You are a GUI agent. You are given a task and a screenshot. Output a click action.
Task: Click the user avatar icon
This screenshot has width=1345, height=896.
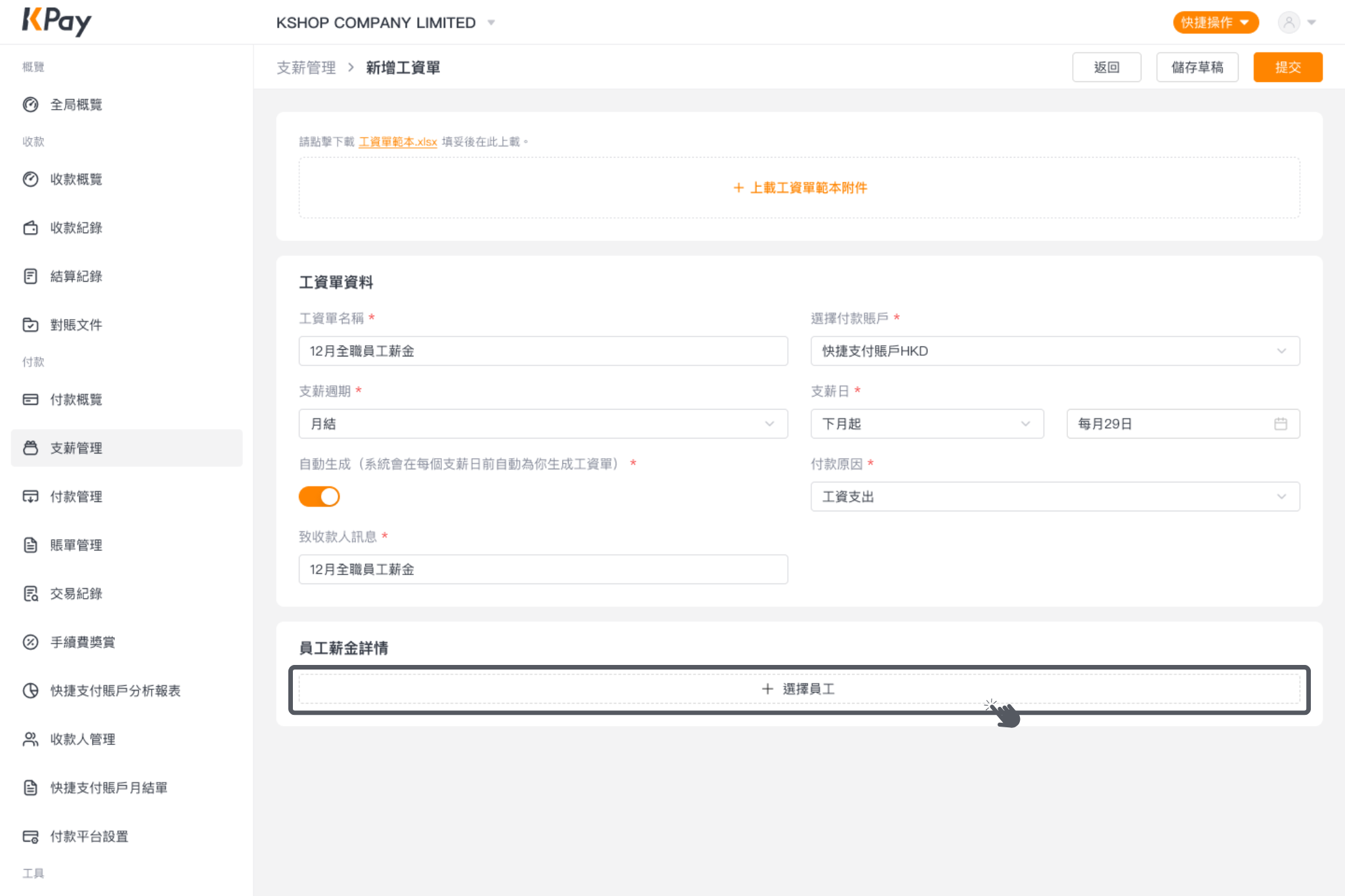1289,22
